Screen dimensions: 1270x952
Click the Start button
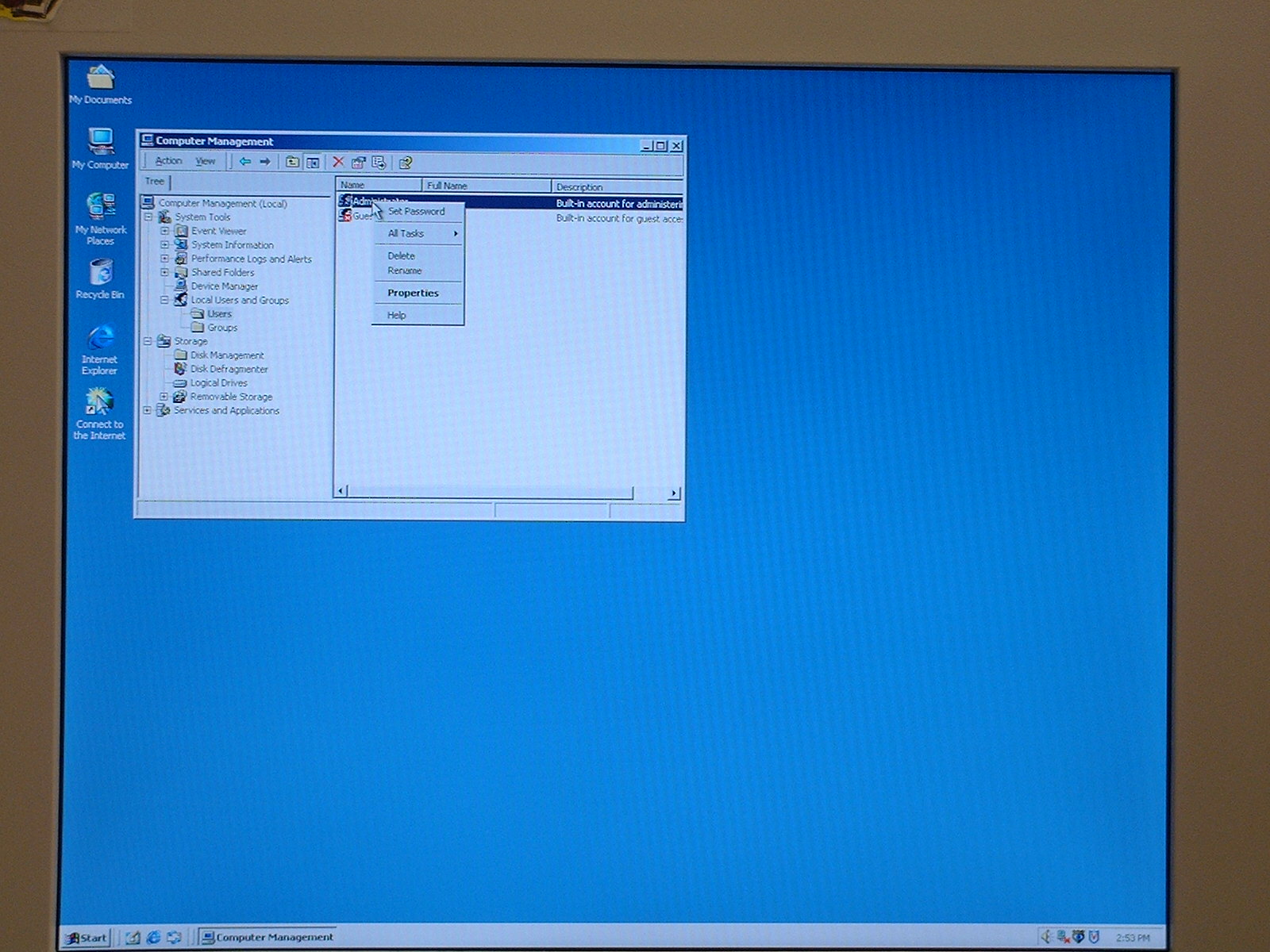tap(86, 937)
